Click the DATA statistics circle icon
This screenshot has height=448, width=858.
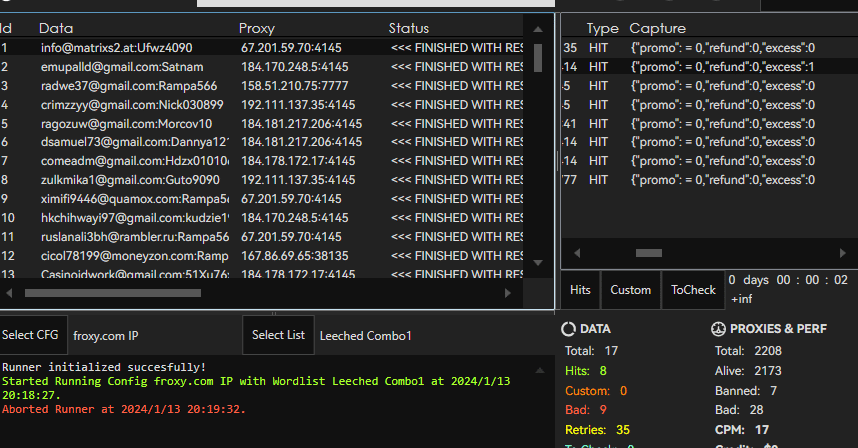[569, 329]
